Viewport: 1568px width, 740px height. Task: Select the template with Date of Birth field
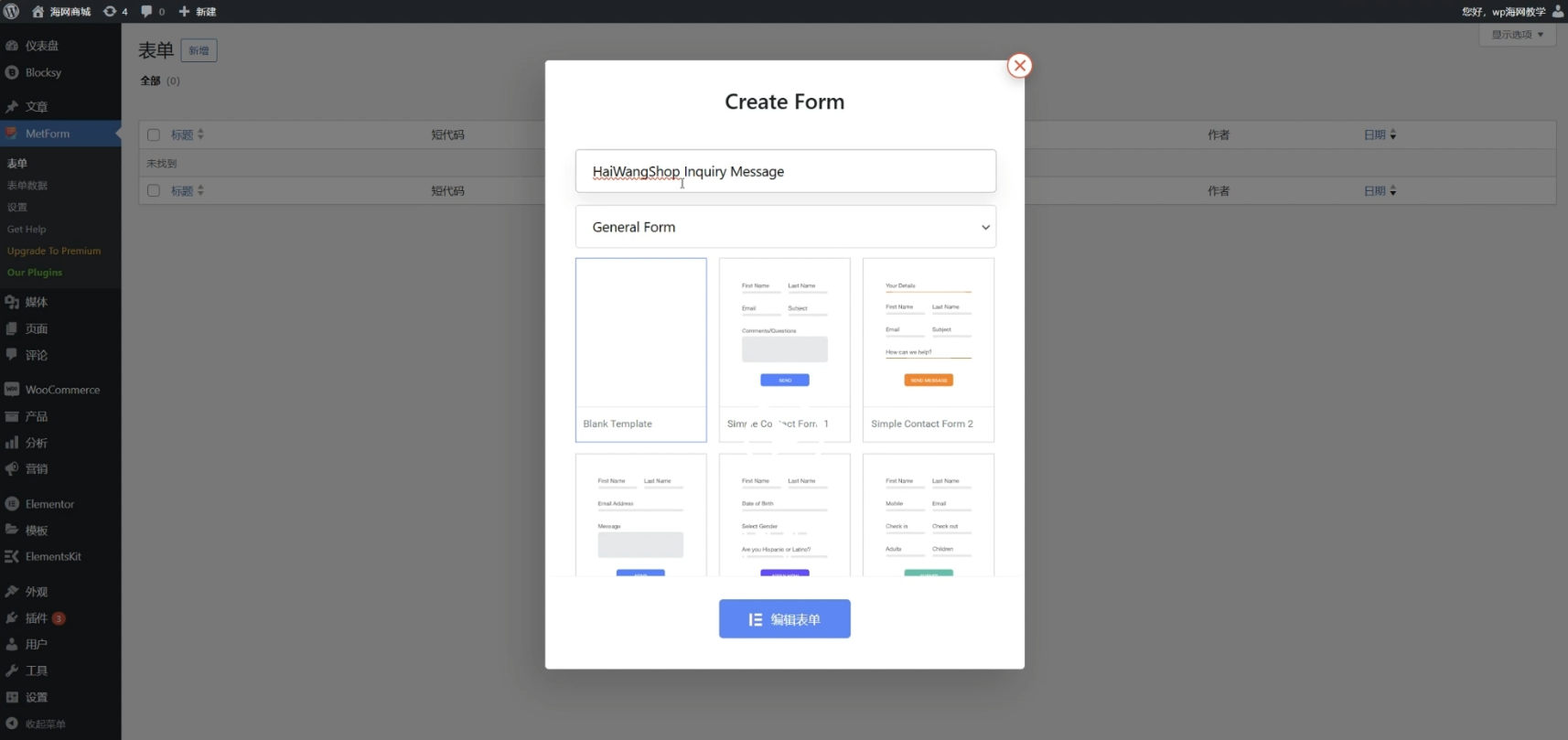coord(784,515)
